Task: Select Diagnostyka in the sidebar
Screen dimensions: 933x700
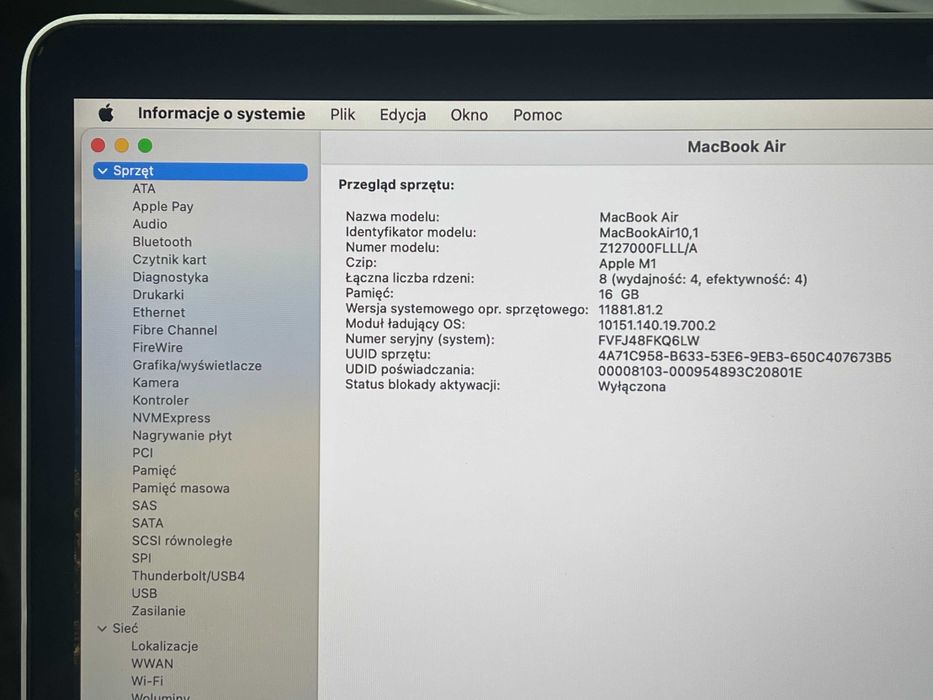Action: [x=170, y=277]
